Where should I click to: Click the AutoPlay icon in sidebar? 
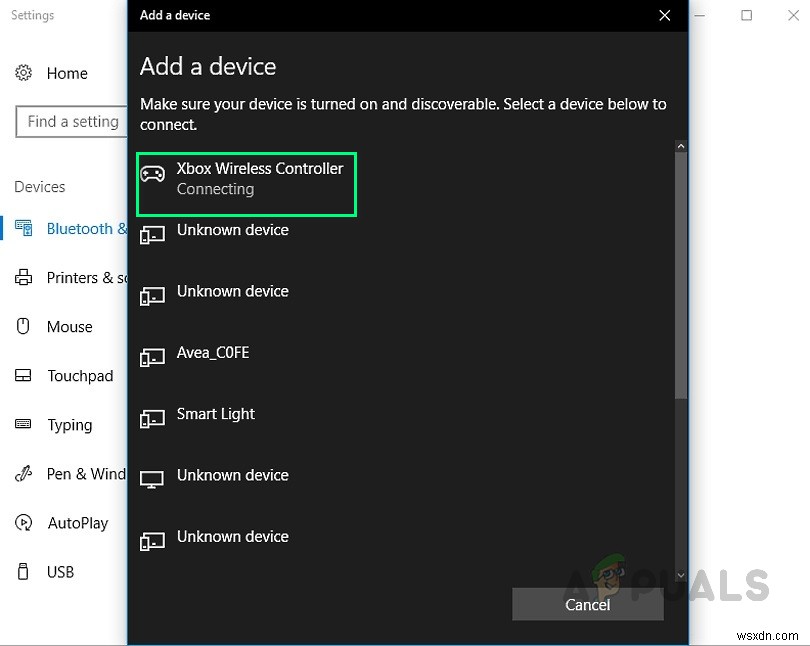click(x=24, y=523)
